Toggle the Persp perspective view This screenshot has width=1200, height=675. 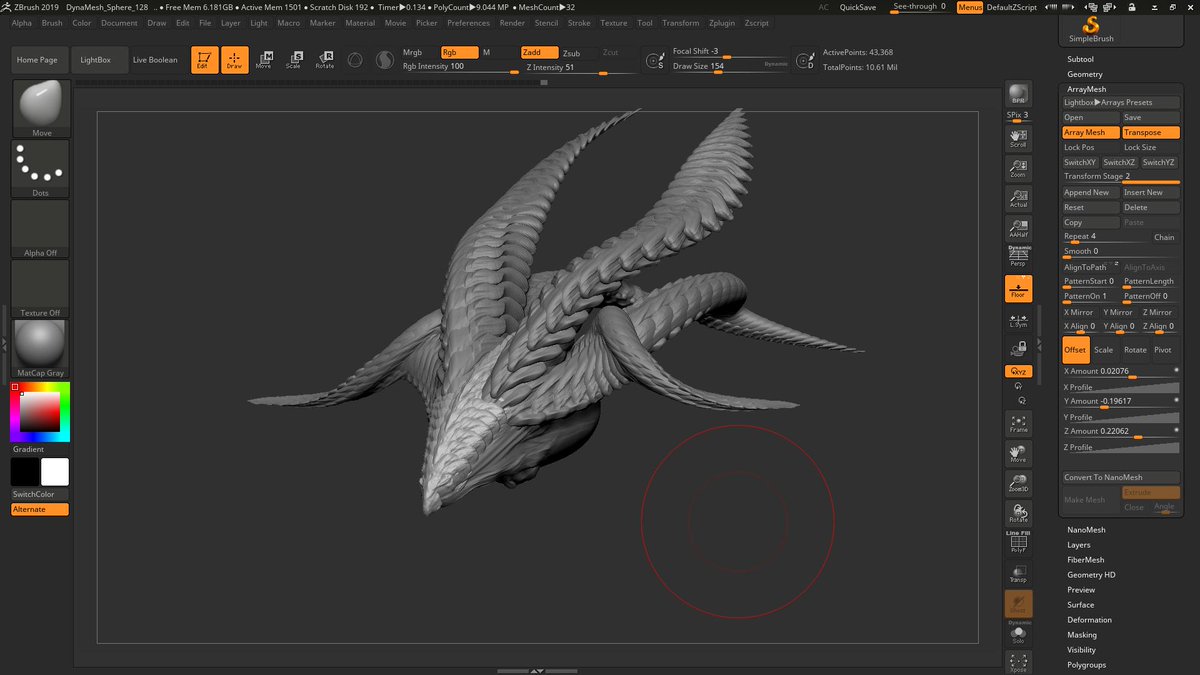(1018, 258)
